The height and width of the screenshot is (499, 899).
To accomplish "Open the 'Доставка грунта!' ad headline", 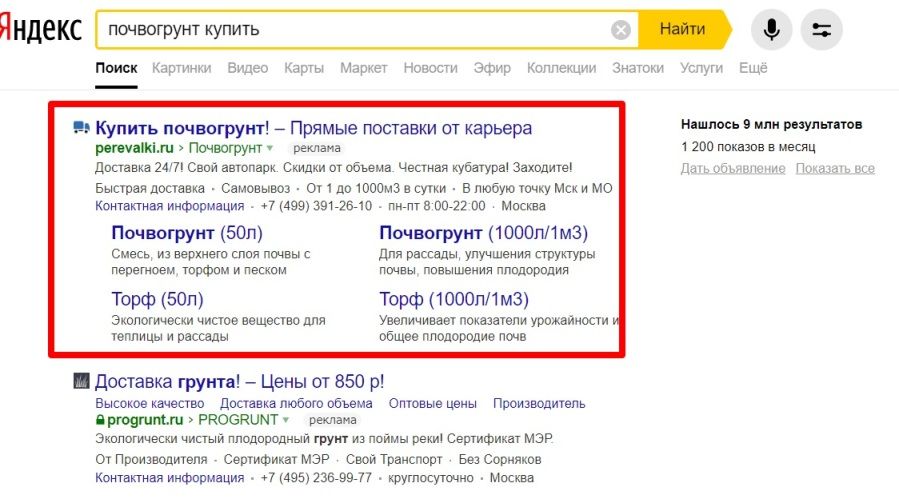I will point(240,381).
